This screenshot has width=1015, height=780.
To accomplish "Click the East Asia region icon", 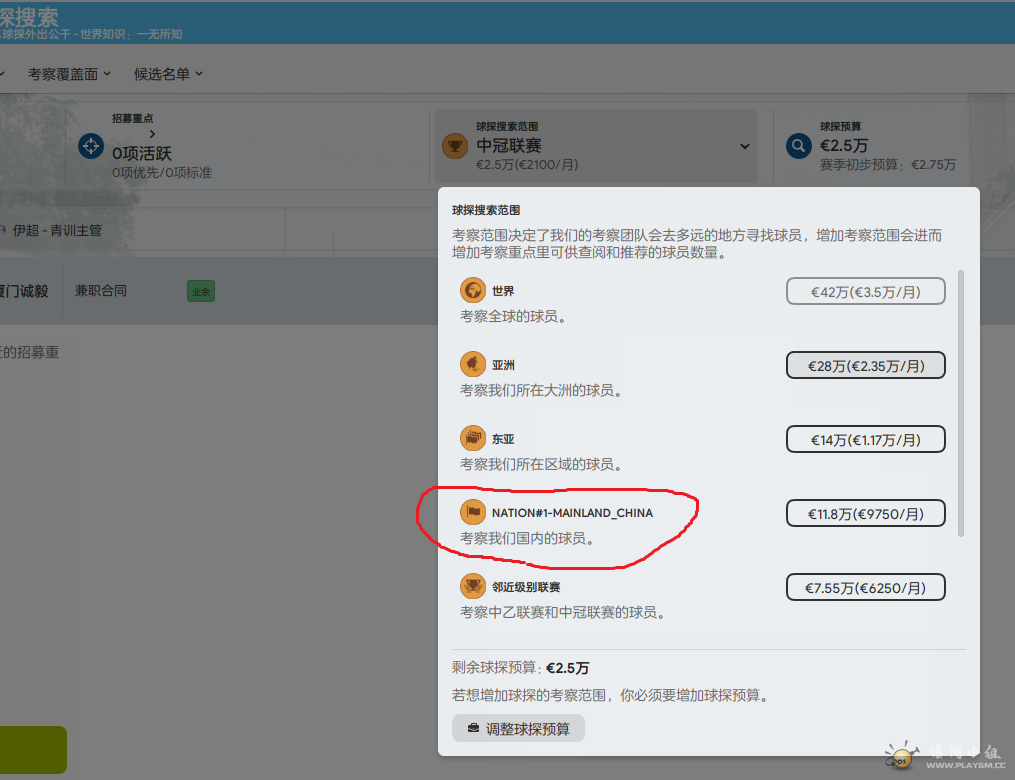I will [x=473, y=438].
